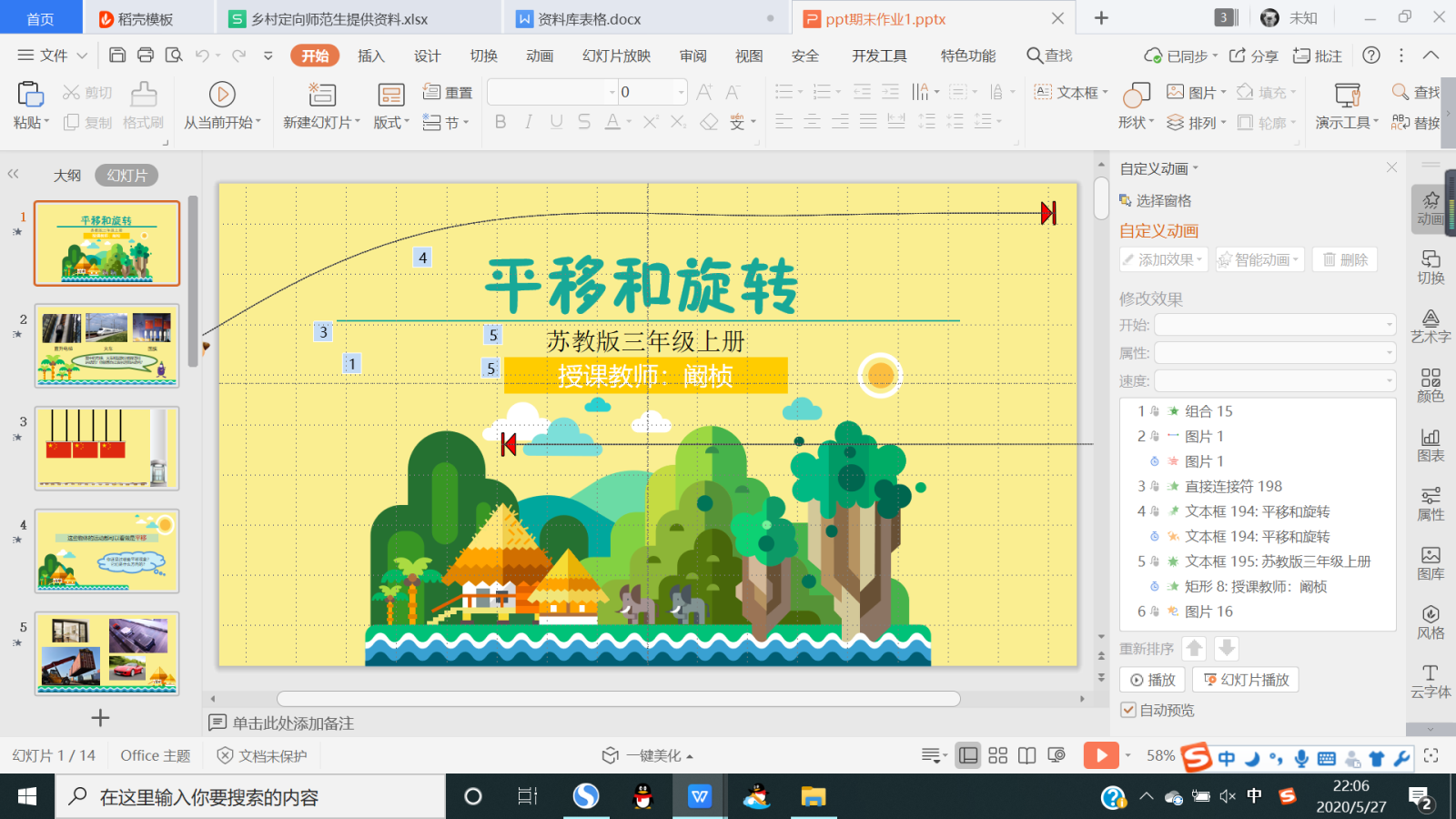
Task: Click the save icon in quick toolbar
Action: 117,56
